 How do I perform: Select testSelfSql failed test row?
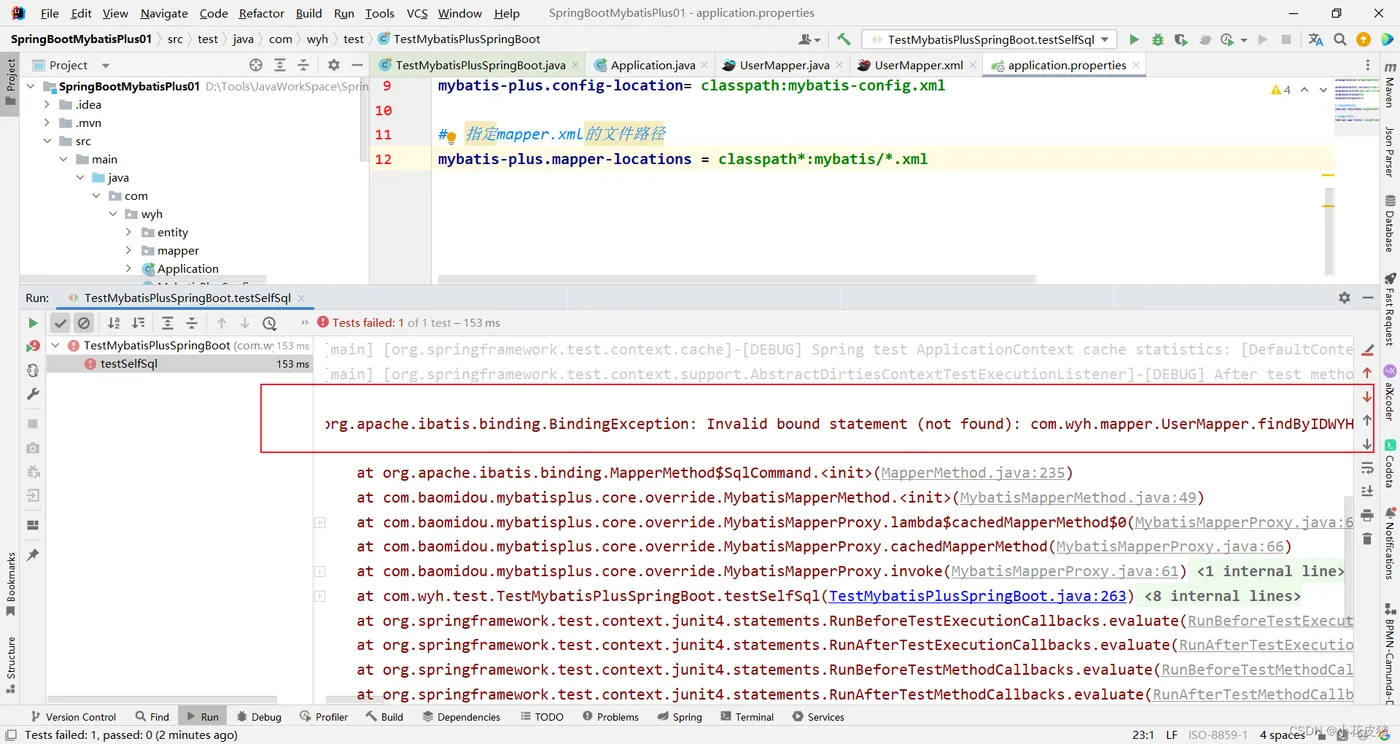[180, 364]
